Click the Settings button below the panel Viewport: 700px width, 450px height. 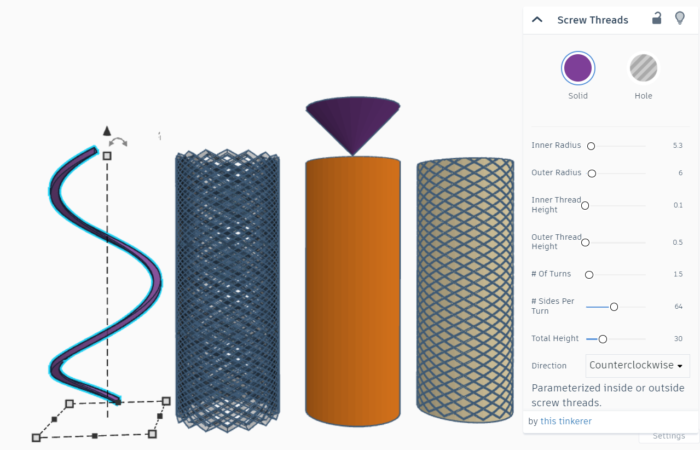tap(668, 436)
